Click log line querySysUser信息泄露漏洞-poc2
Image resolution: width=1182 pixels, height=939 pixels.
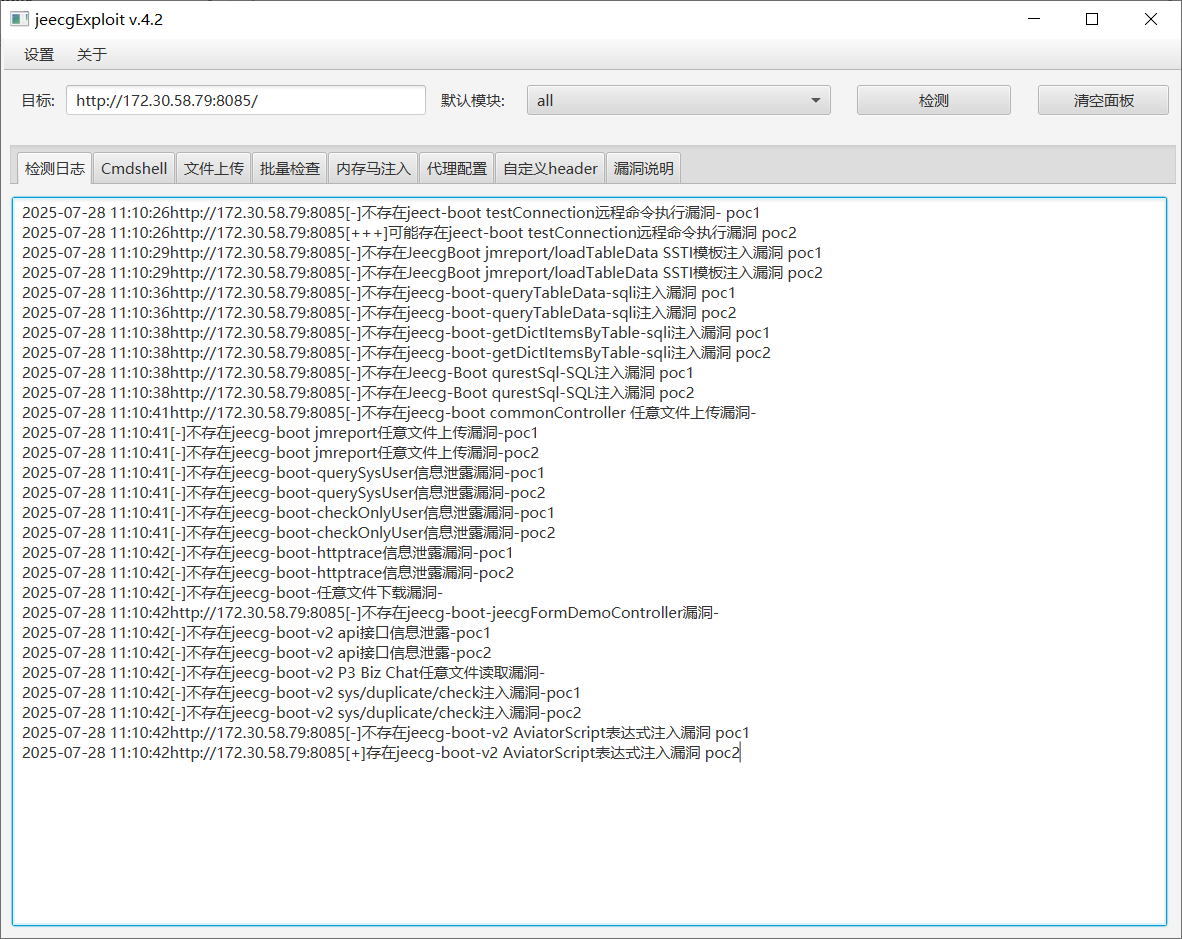(283, 492)
